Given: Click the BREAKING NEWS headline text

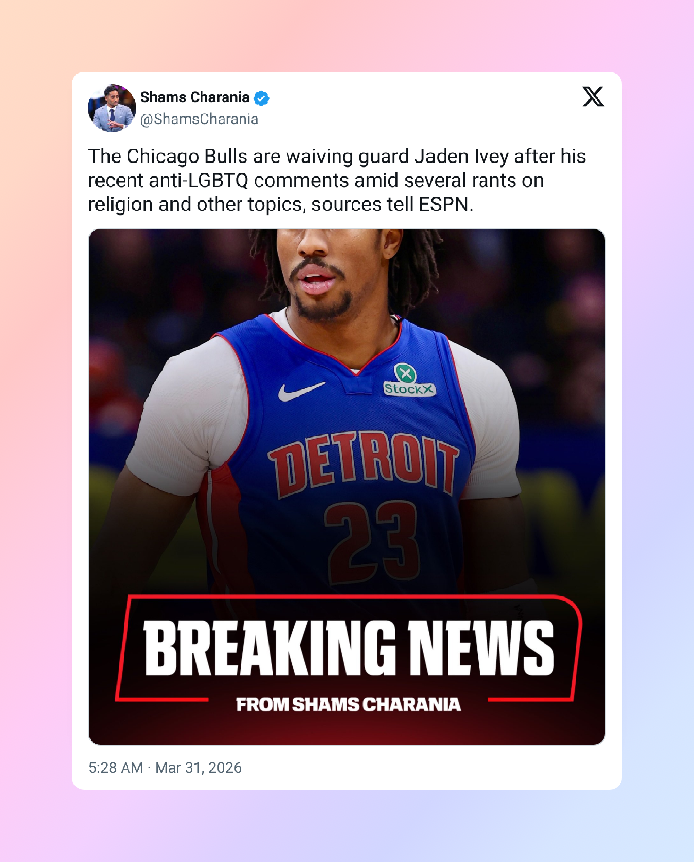Looking at the screenshot, I should click(x=349, y=648).
